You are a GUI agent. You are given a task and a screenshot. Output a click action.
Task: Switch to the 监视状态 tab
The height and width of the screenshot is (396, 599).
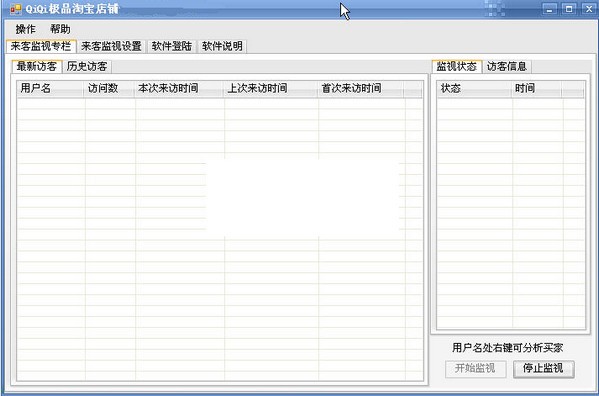457,66
